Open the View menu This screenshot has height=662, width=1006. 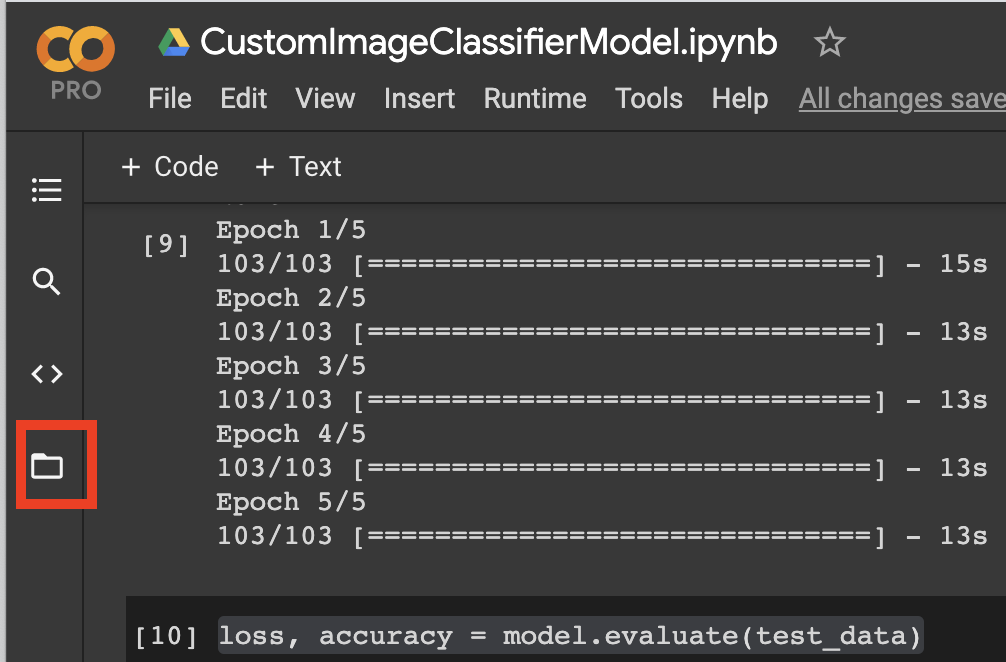(325, 99)
